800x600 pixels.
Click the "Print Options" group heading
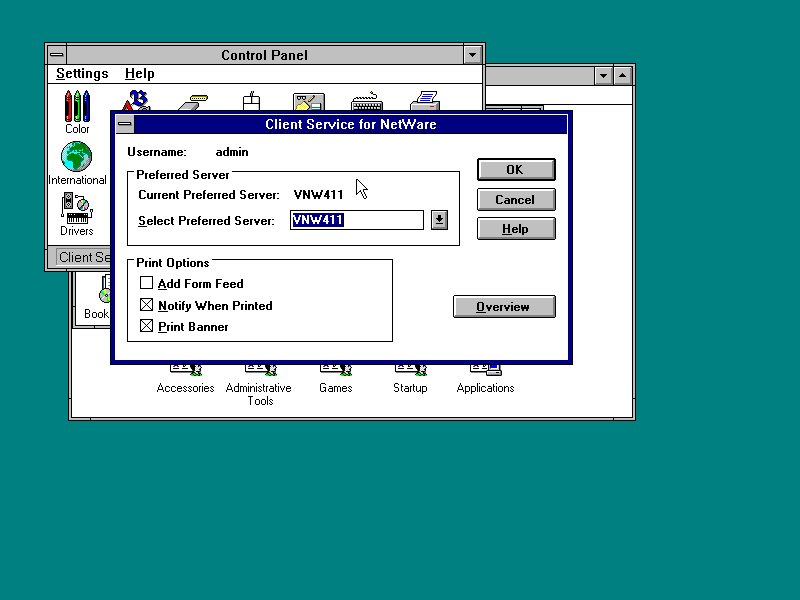tap(172, 263)
